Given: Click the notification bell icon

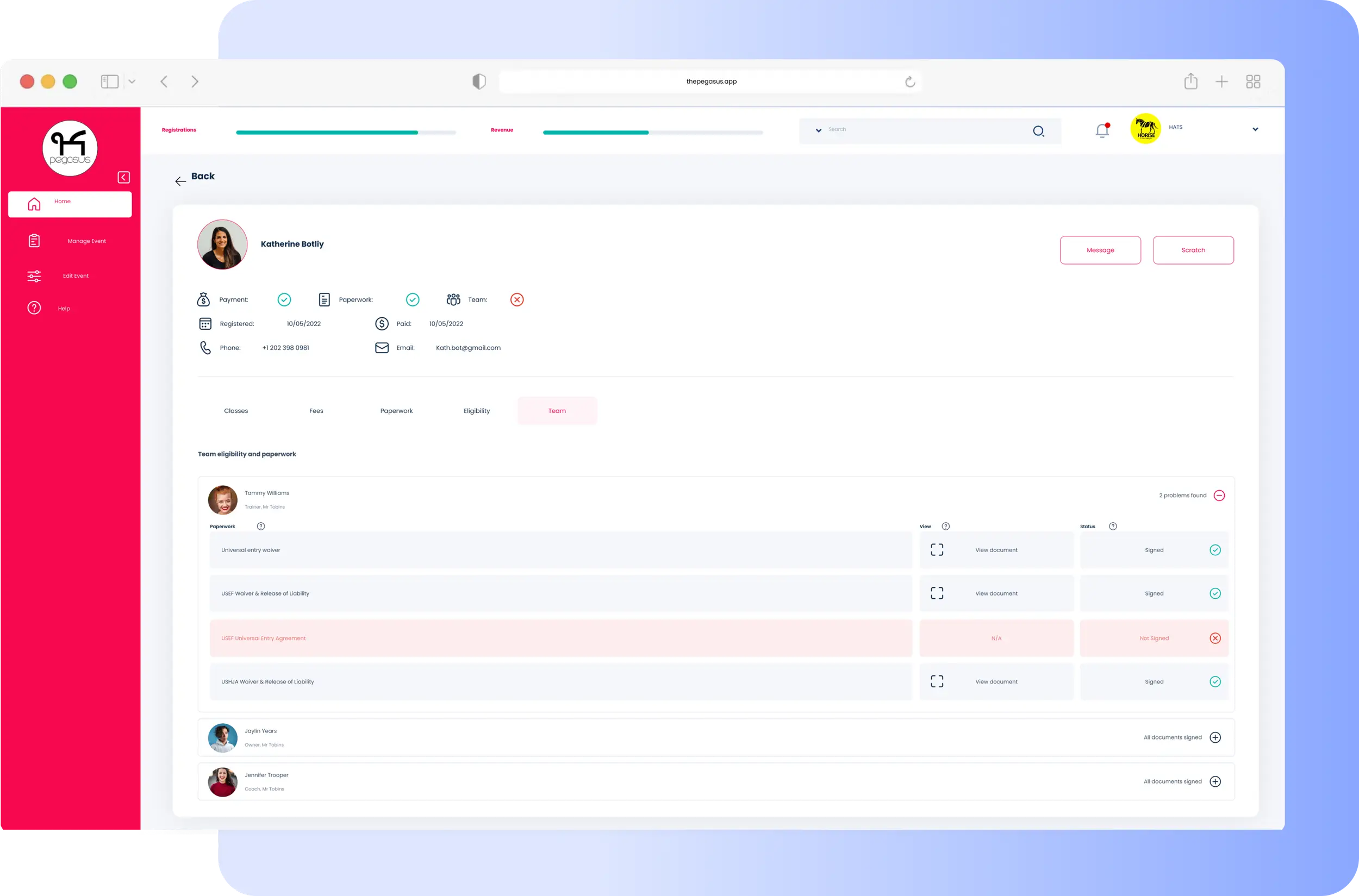Looking at the screenshot, I should pos(1102,131).
